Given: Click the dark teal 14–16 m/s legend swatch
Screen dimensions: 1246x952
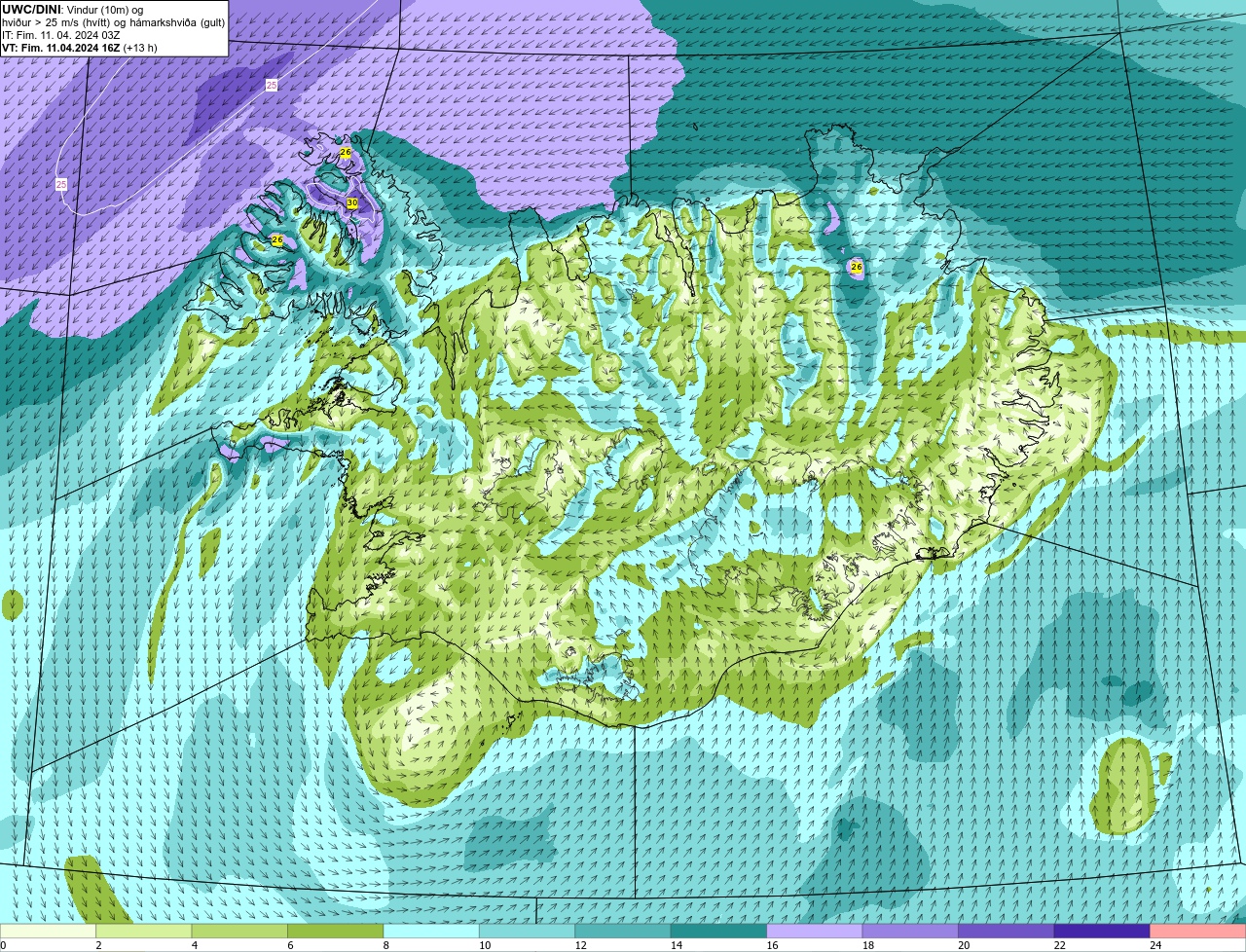Looking at the screenshot, I should [x=719, y=931].
